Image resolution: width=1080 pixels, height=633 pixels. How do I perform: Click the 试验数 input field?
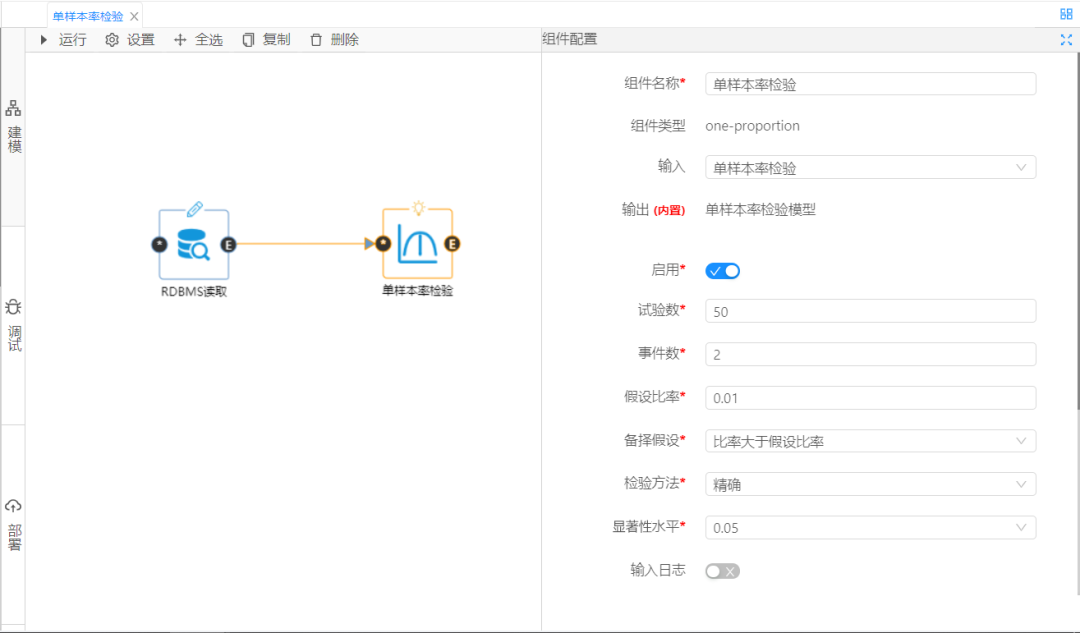870,312
